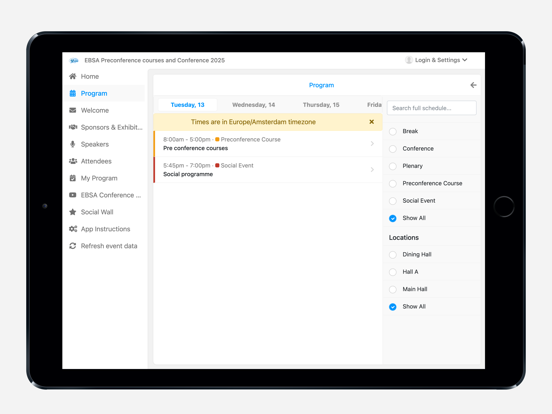This screenshot has height=414, width=552.
Task: Open Home in the sidebar menu
Action: pyautogui.click(x=105, y=76)
